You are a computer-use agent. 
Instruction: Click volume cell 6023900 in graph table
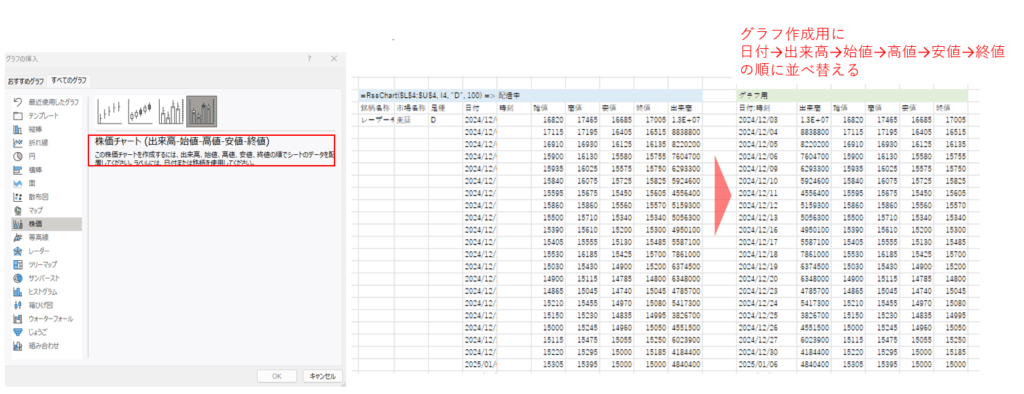814,341
